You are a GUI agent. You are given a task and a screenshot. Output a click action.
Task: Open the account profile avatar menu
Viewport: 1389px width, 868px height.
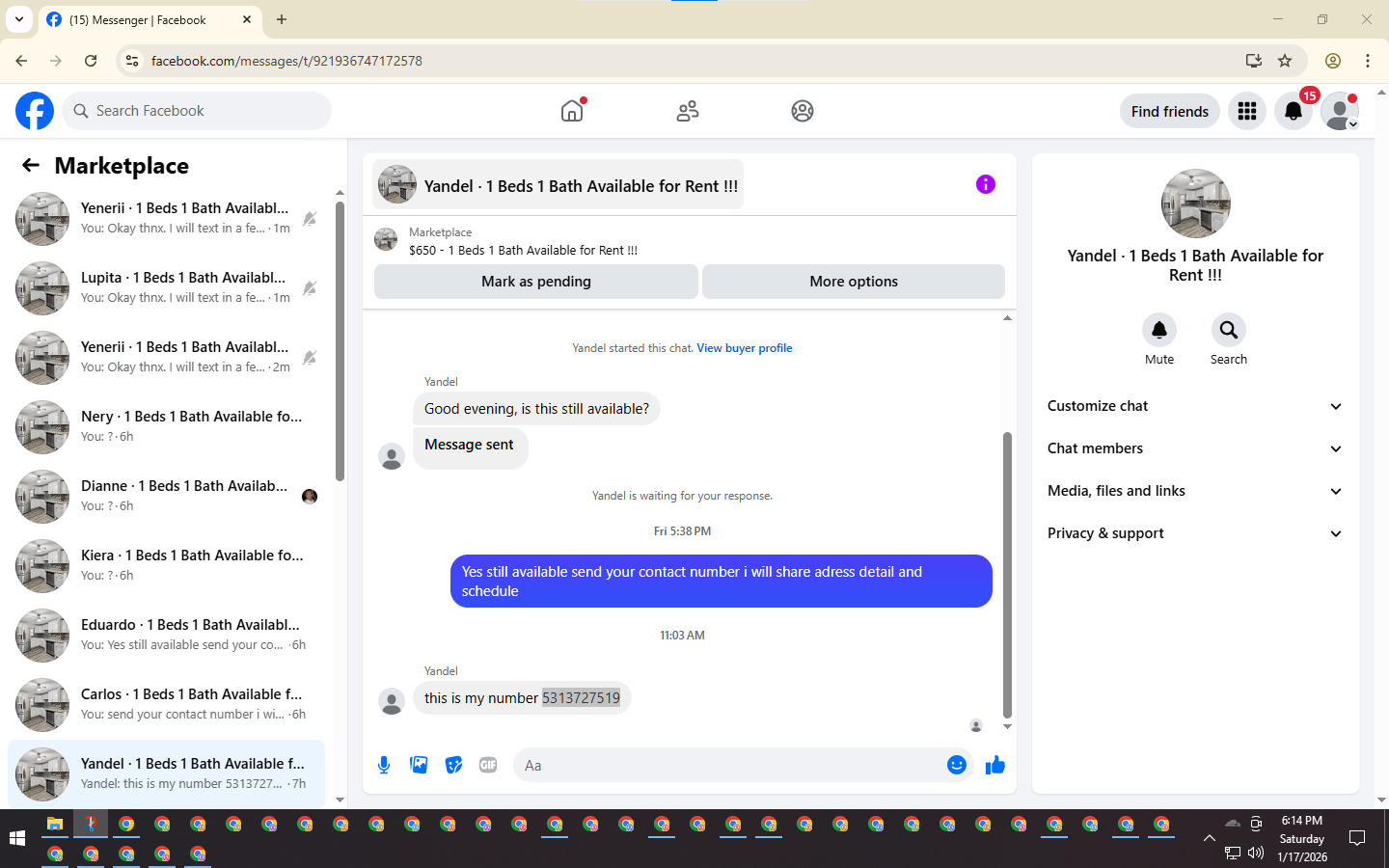click(x=1340, y=111)
